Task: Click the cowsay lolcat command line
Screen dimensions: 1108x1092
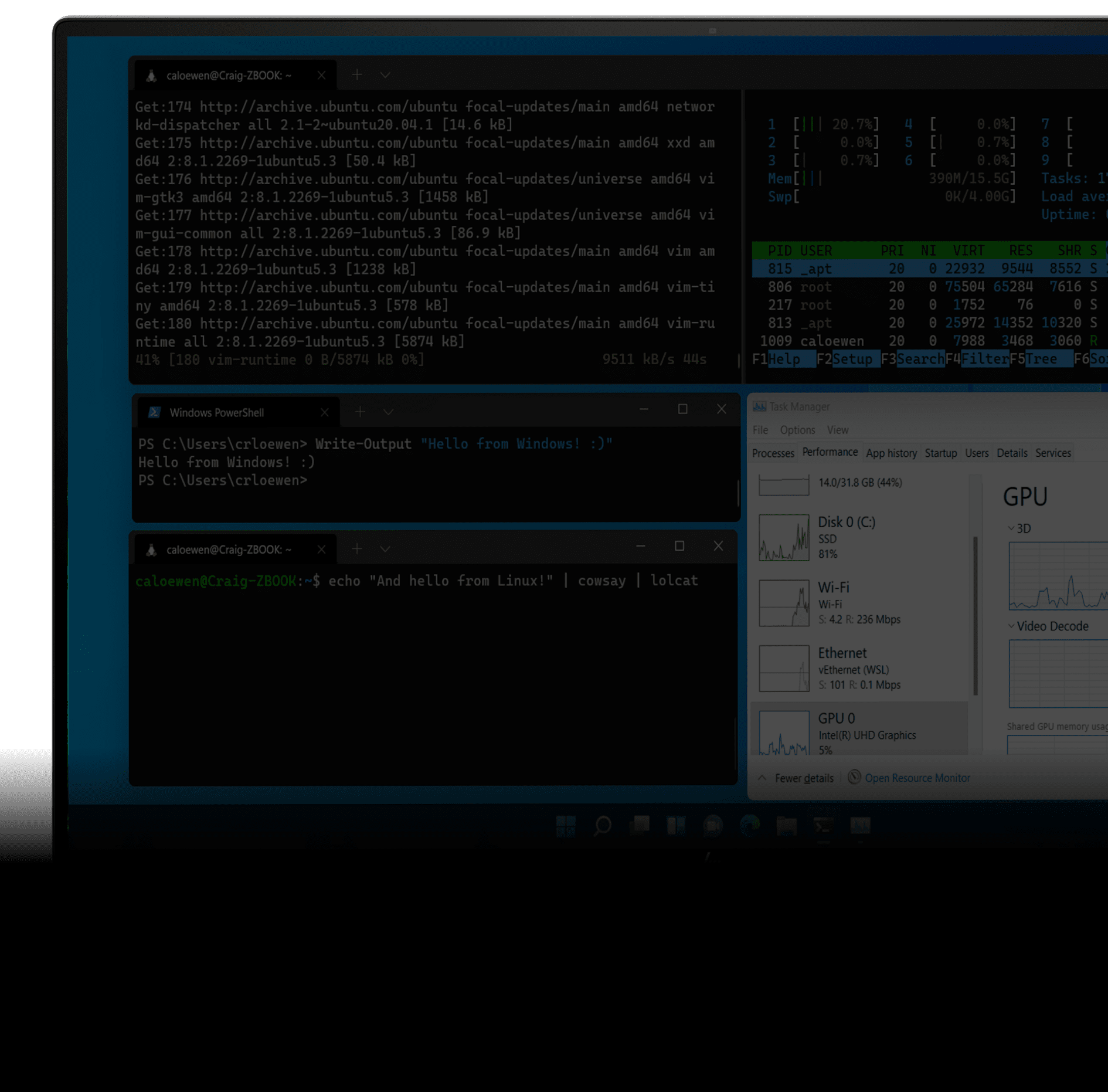Action: click(x=416, y=581)
